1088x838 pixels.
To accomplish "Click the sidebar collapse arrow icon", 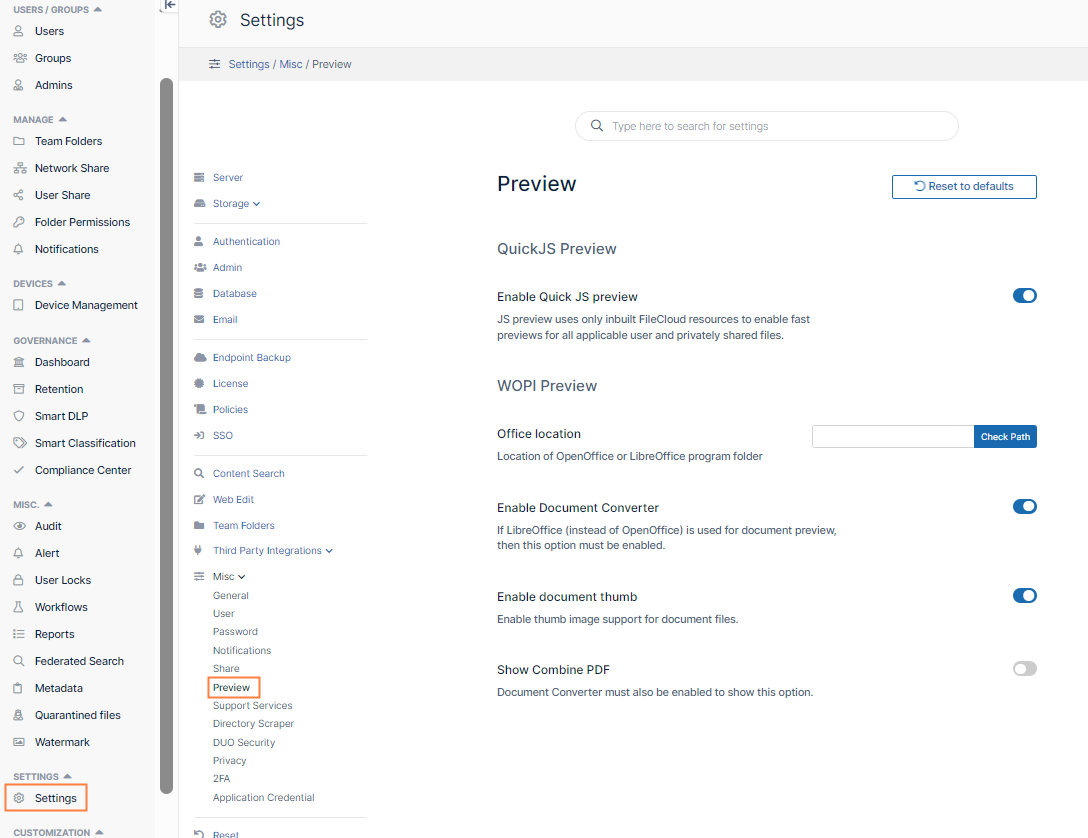I will [x=169, y=5].
